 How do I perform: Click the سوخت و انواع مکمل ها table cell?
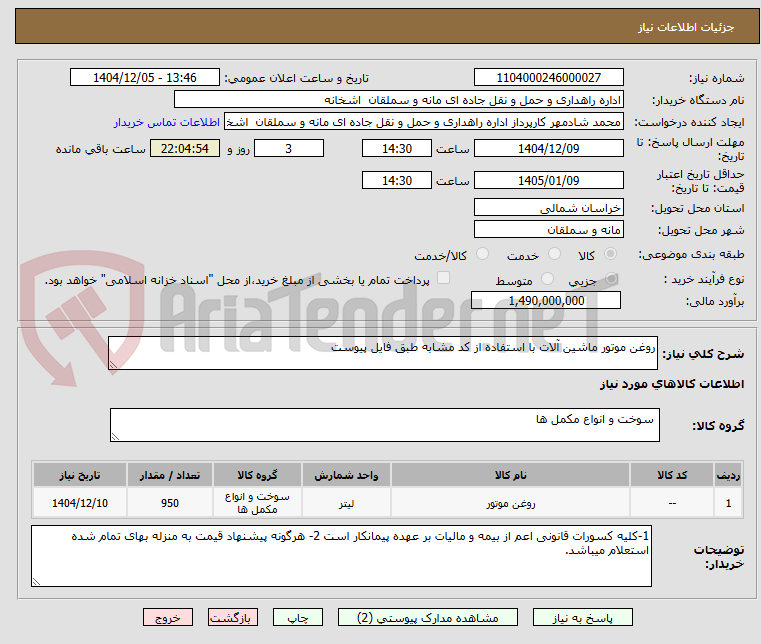257,503
